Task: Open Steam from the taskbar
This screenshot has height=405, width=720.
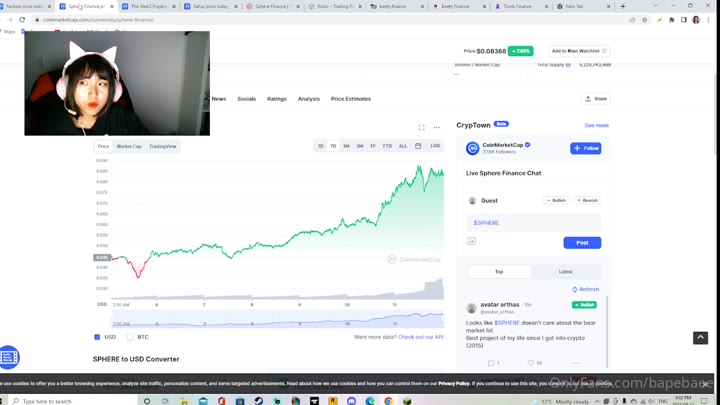Action: point(259,401)
